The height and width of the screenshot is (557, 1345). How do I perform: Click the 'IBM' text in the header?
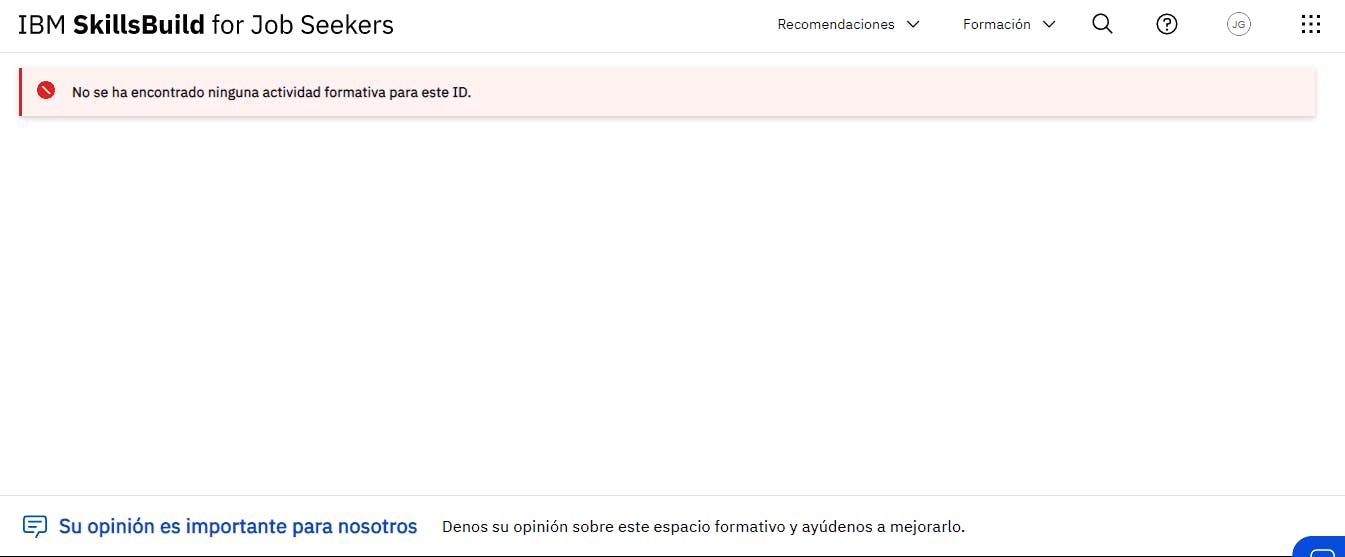42,25
